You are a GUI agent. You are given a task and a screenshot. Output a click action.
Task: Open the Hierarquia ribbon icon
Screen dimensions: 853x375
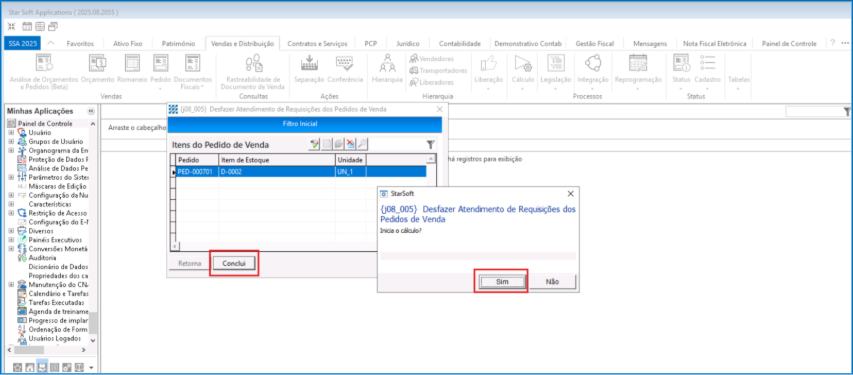pyautogui.click(x=387, y=69)
